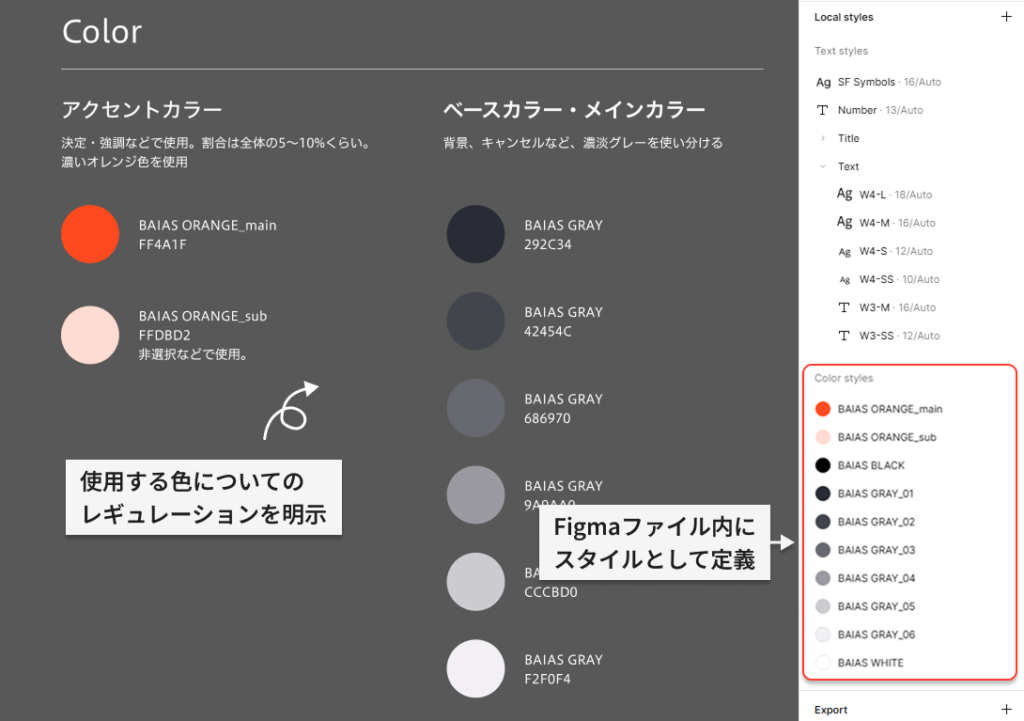Click the Text styles section label
The width and height of the screenshot is (1024, 721).
pos(841,51)
